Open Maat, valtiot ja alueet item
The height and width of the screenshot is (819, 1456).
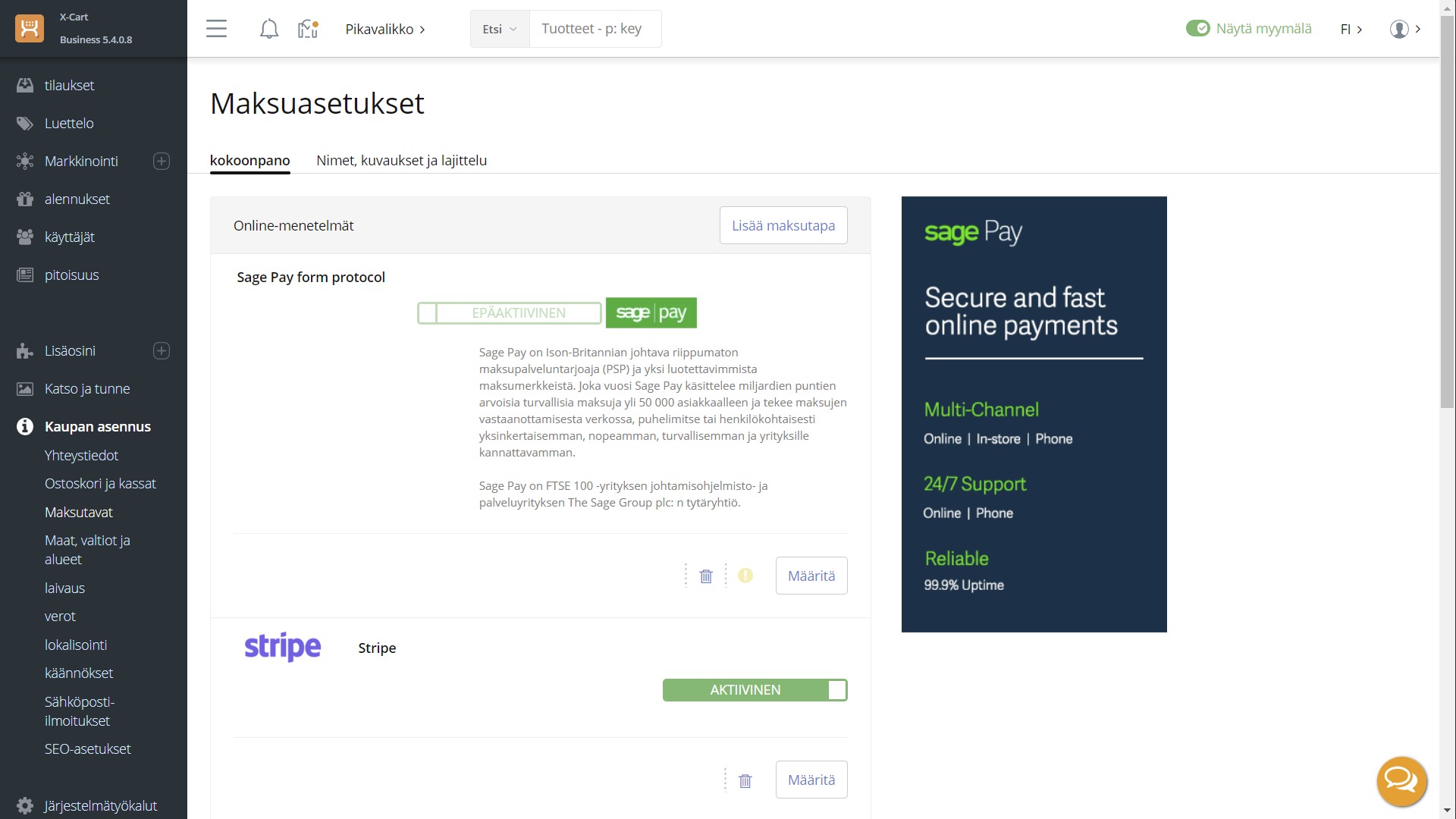87,550
